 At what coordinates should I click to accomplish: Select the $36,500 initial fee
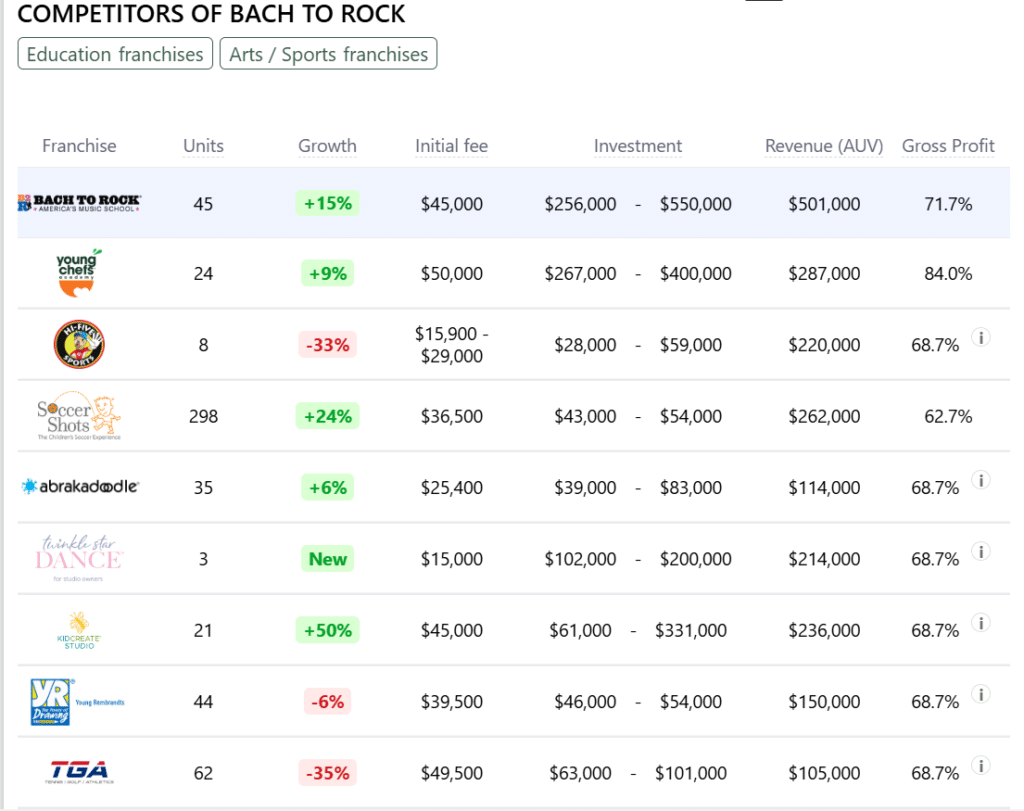[x=451, y=416]
